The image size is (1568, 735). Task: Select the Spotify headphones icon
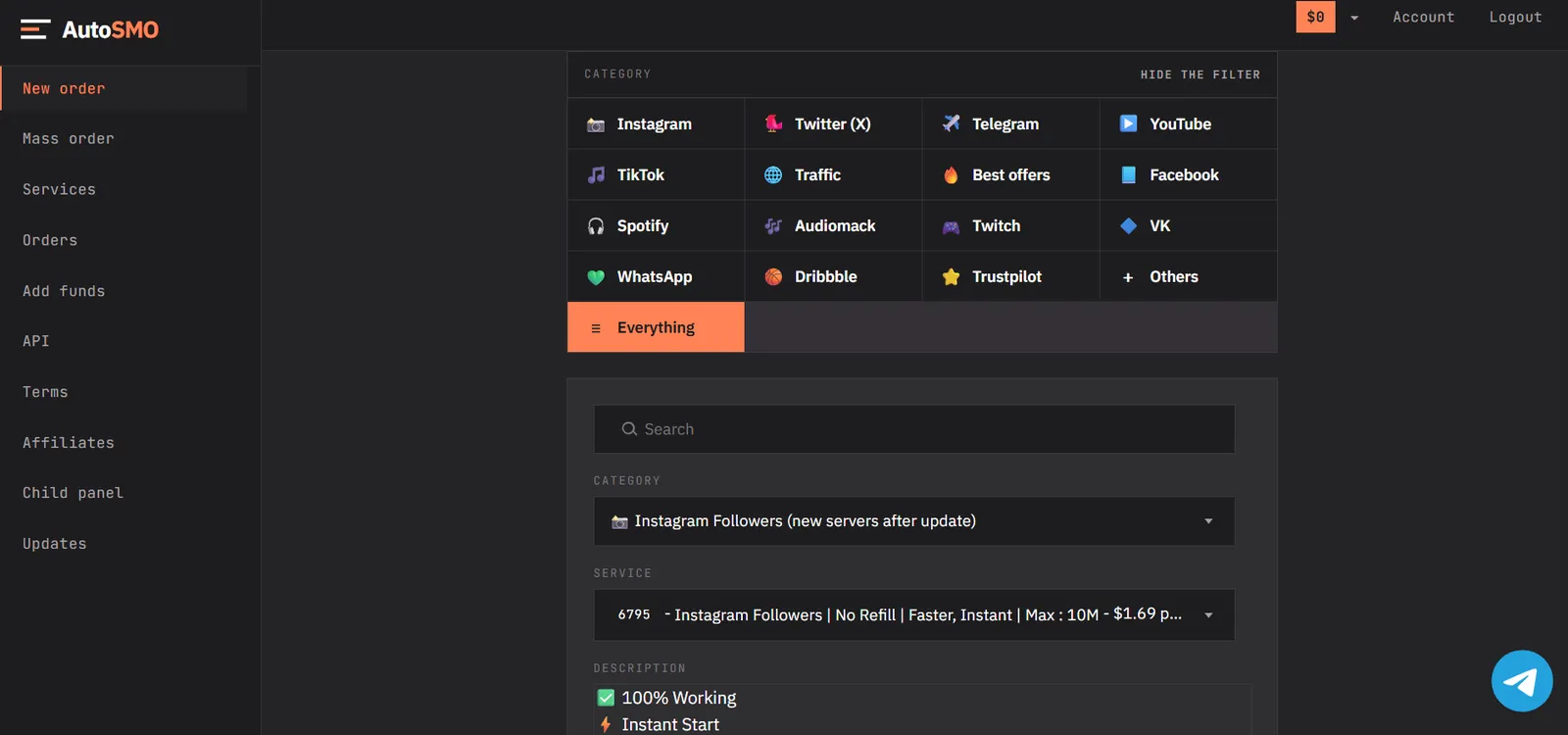pos(596,225)
